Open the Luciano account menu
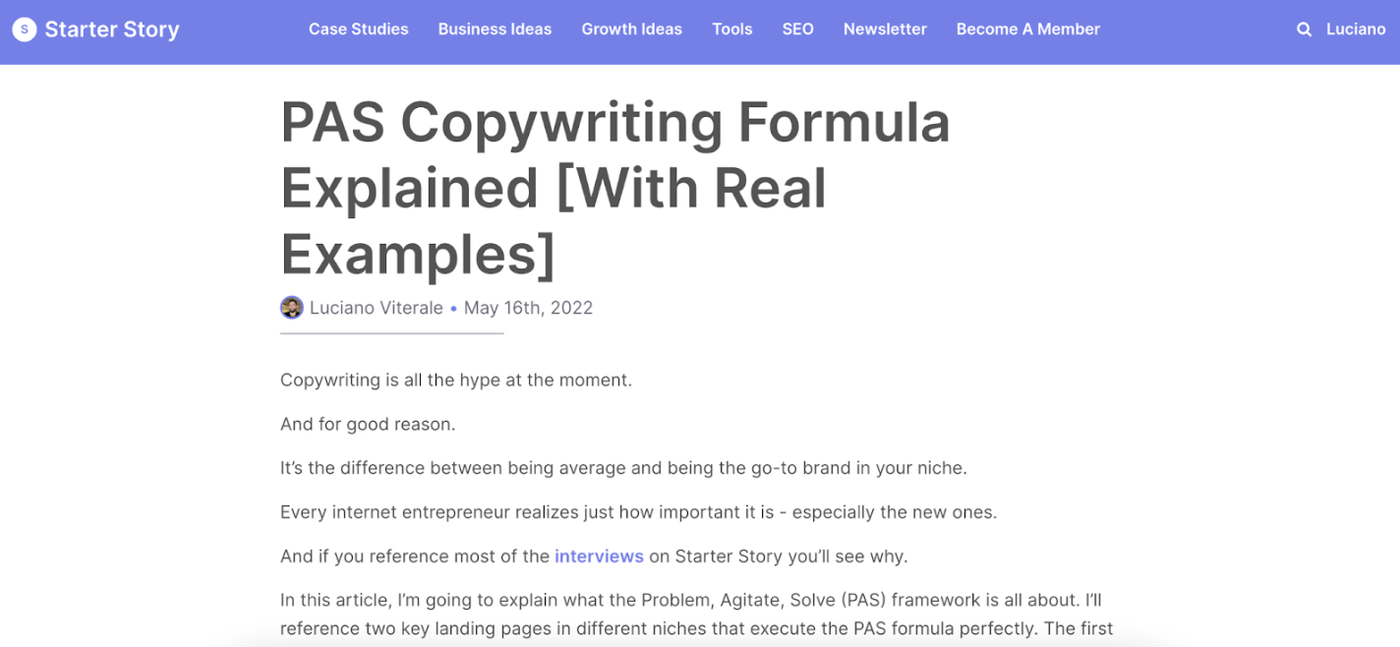Viewport: 1400px width, 647px height. (x=1356, y=29)
